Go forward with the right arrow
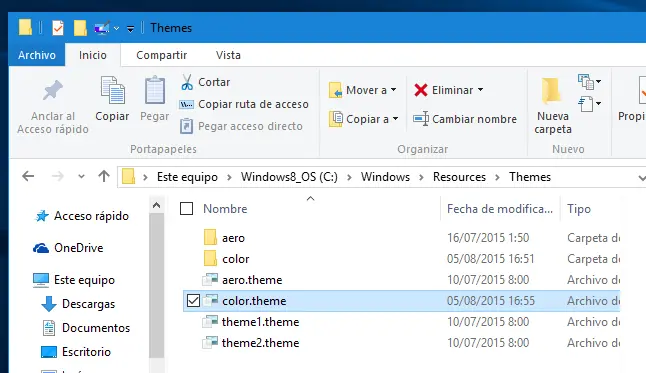 click(58, 176)
